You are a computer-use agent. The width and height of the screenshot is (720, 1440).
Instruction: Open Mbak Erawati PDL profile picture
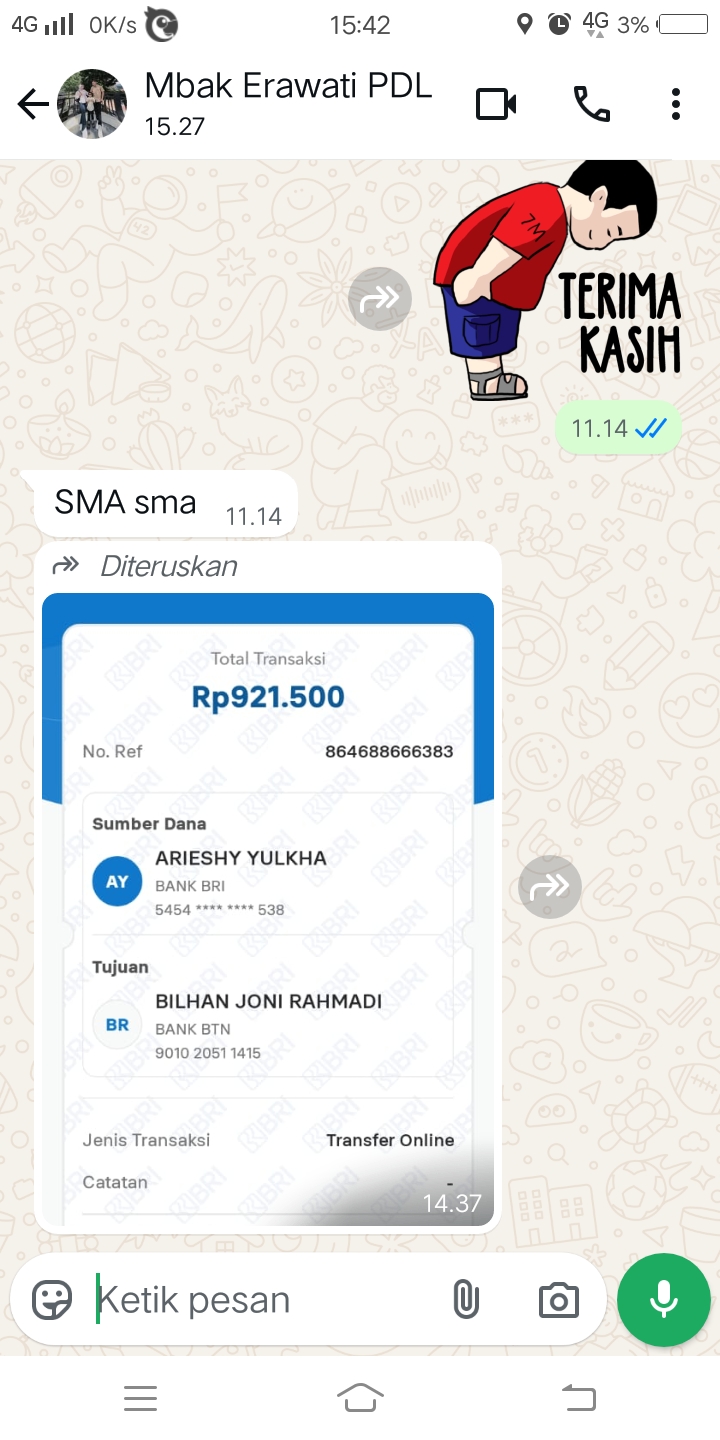(92, 104)
